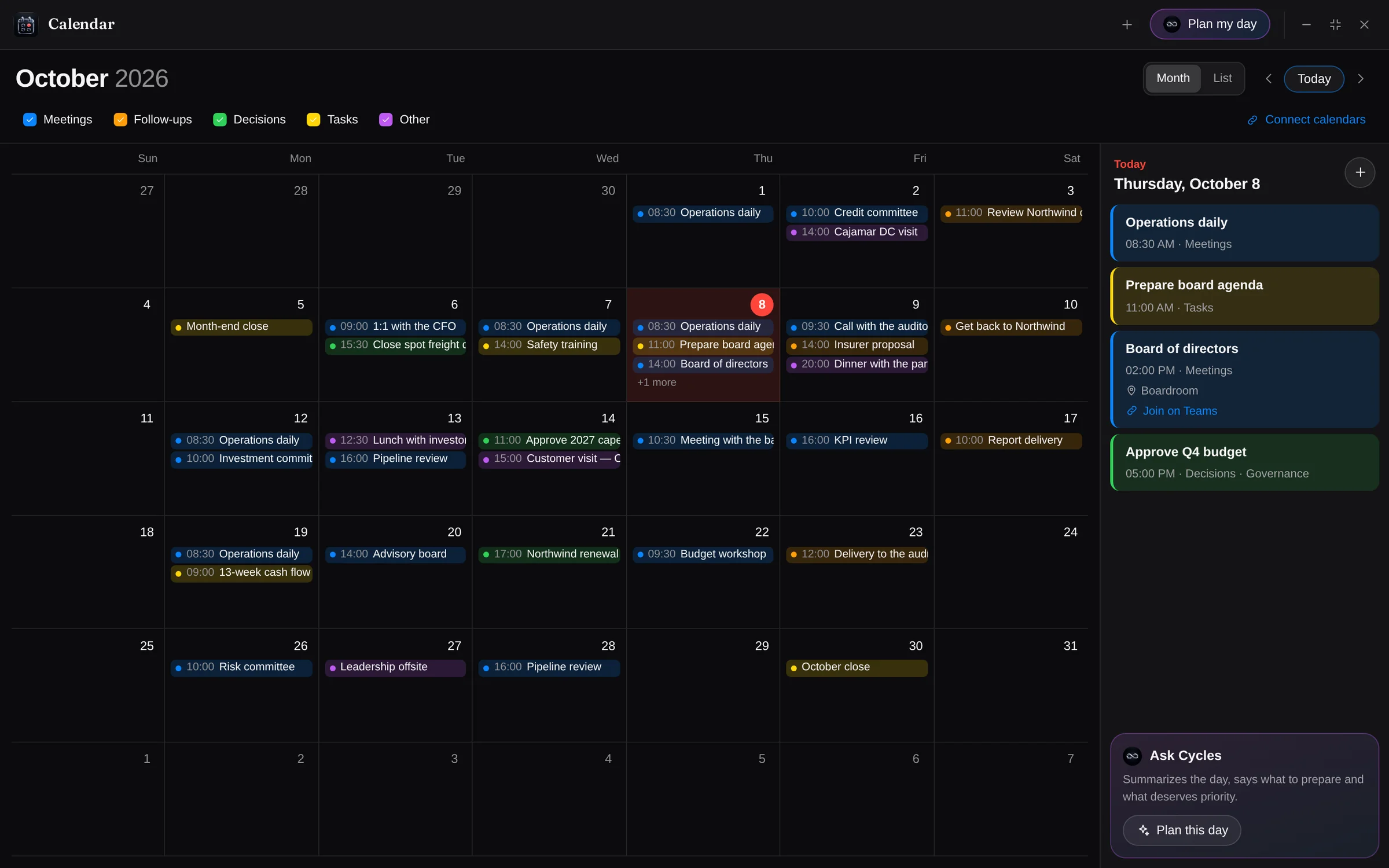Open the Approve Q4 budget card
Screen dimensions: 1389x868
click(1244, 462)
